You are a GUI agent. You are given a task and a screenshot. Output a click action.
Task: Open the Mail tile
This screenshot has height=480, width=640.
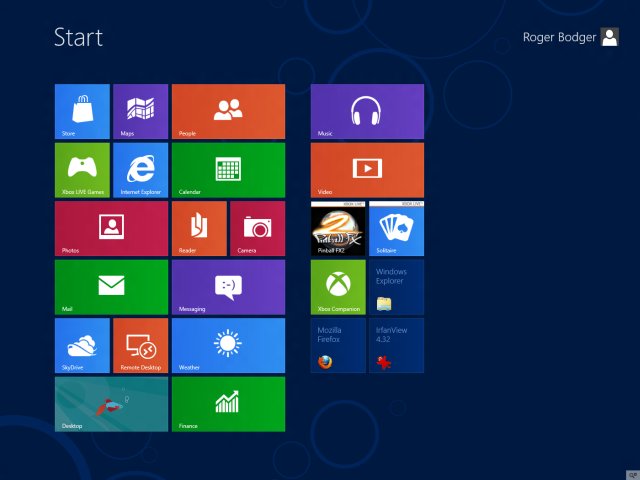tap(111, 287)
